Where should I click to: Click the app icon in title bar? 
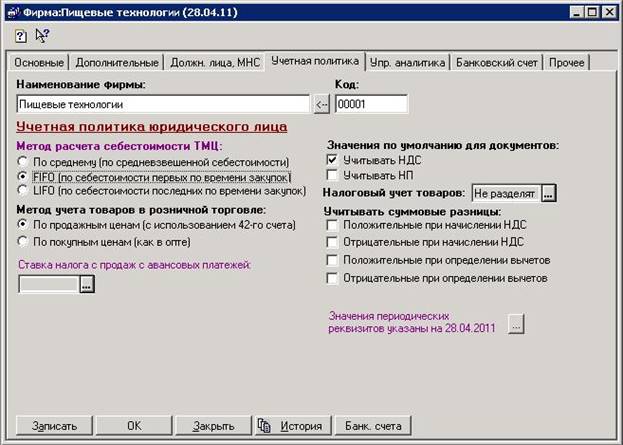click(x=11, y=10)
